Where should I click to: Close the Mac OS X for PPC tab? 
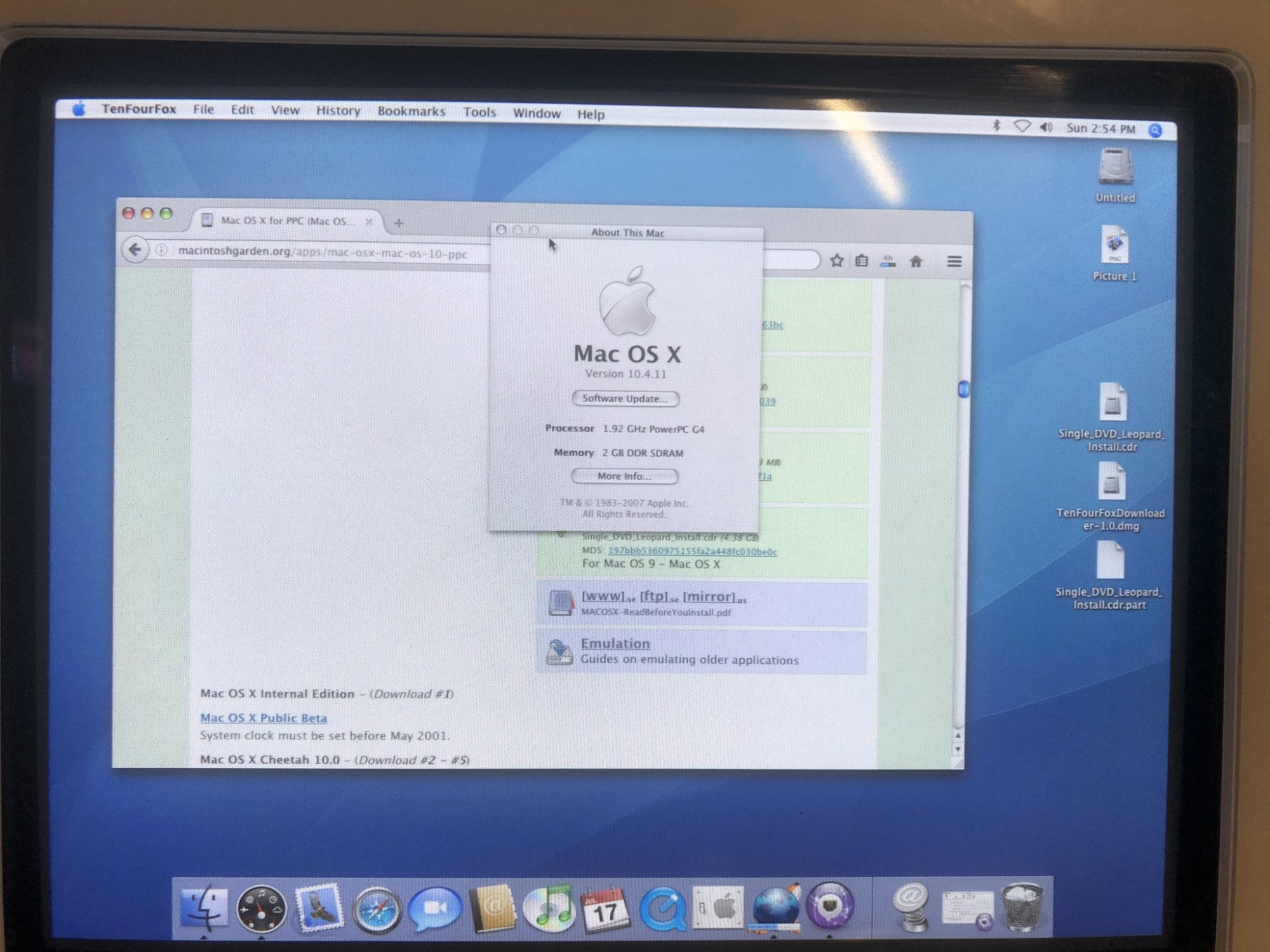[368, 221]
